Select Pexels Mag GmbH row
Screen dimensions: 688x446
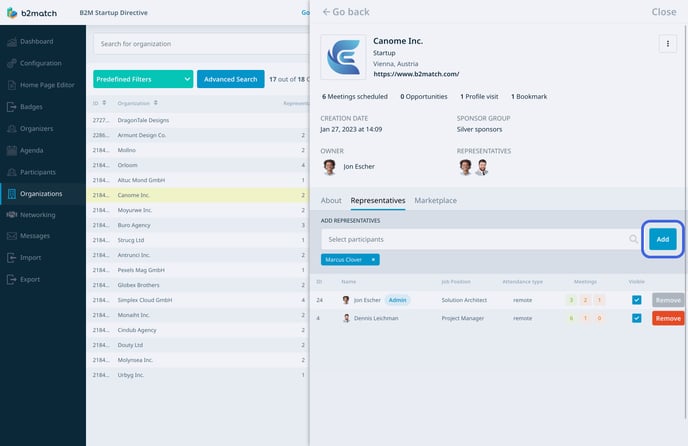tap(198, 270)
